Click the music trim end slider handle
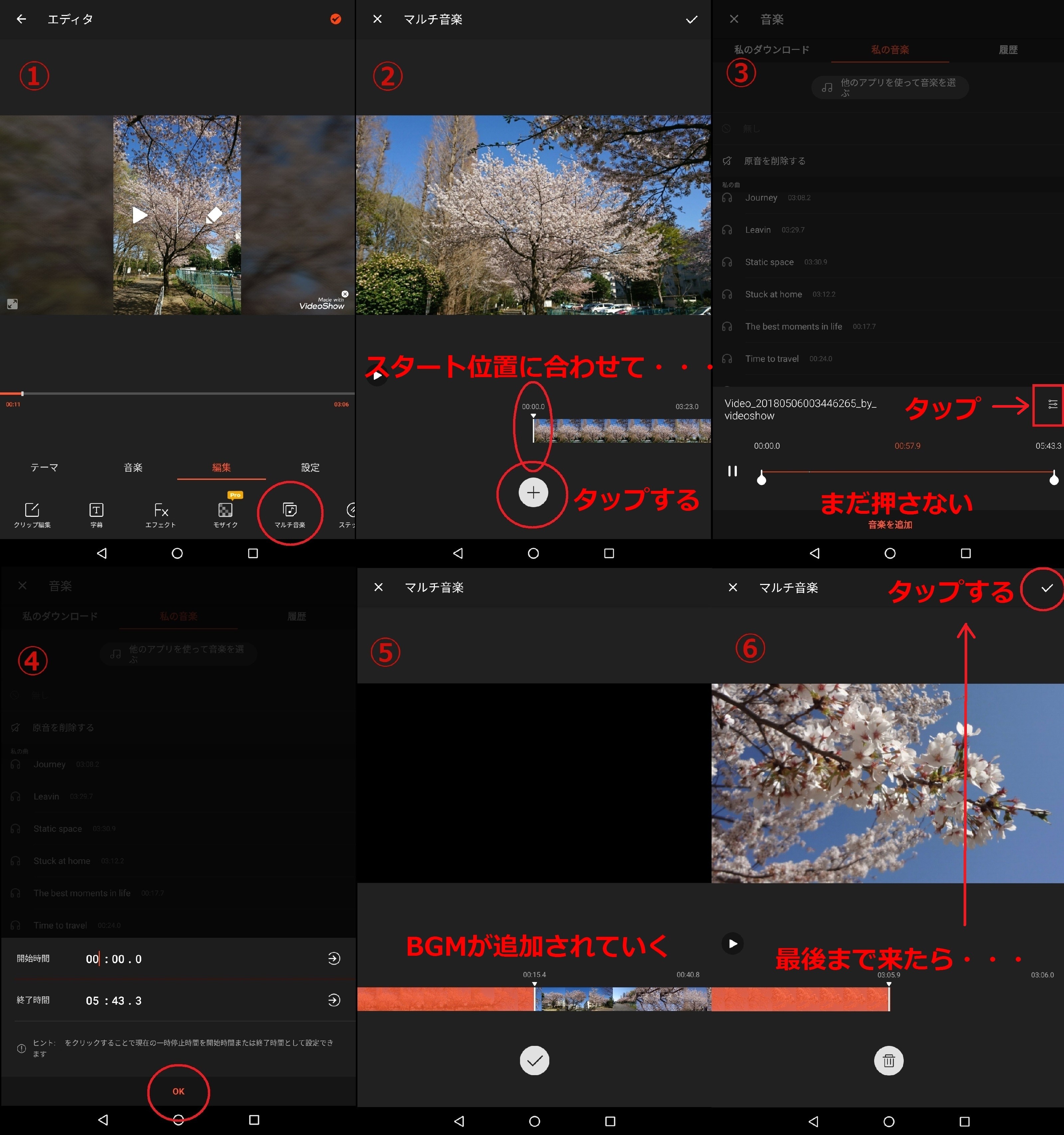Screen dimensions: 1064x1135 coord(1054,480)
